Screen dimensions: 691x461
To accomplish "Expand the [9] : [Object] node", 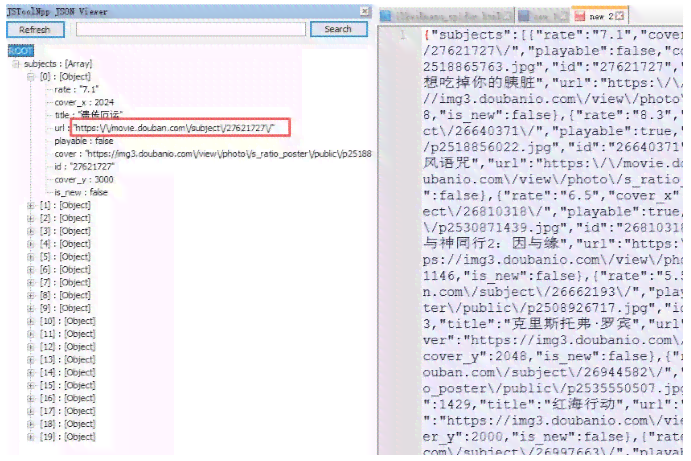I will [31, 309].
